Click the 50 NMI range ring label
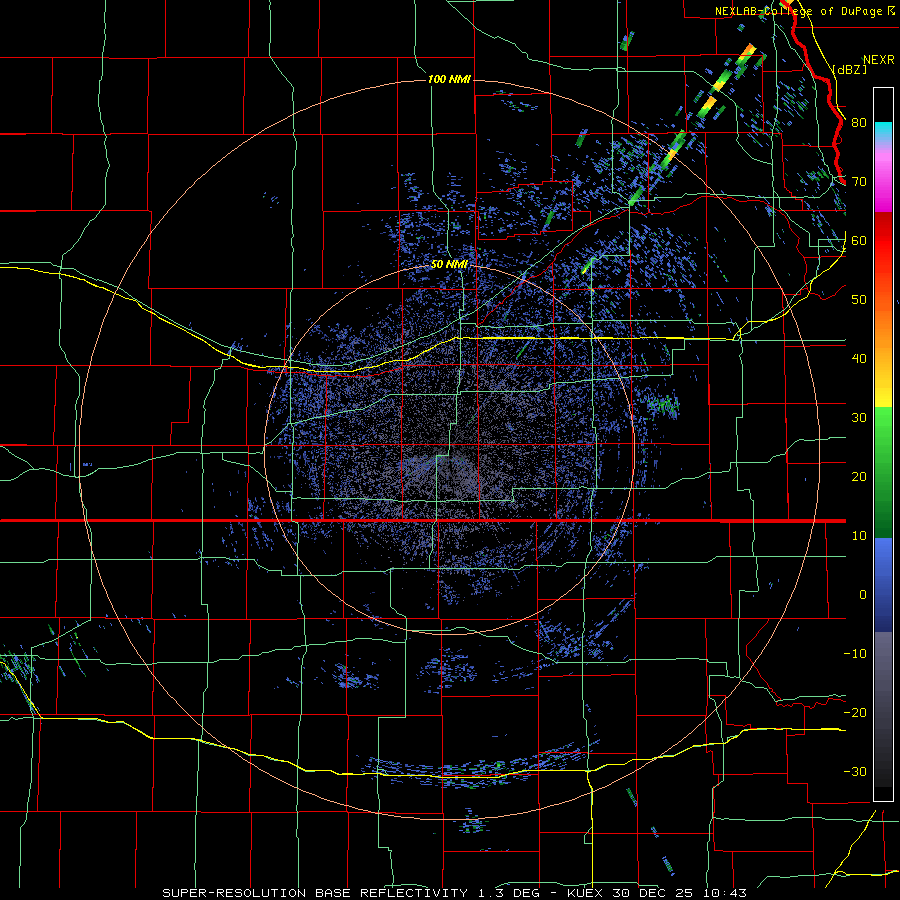900x900 pixels. pyautogui.click(x=449, y=264)
